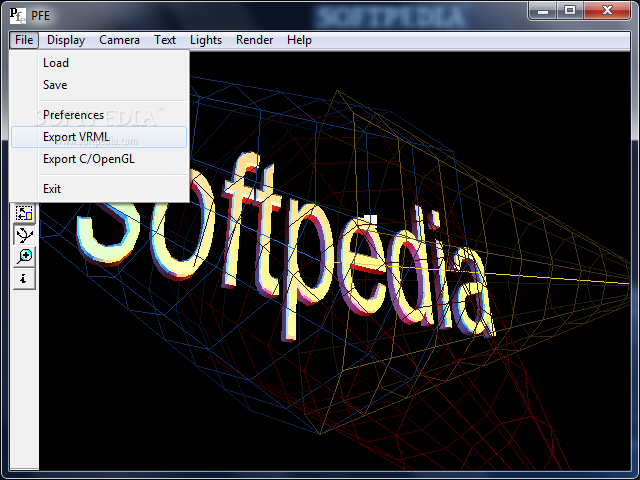
Task: Open the Text menu
Action: click(165, 40)
